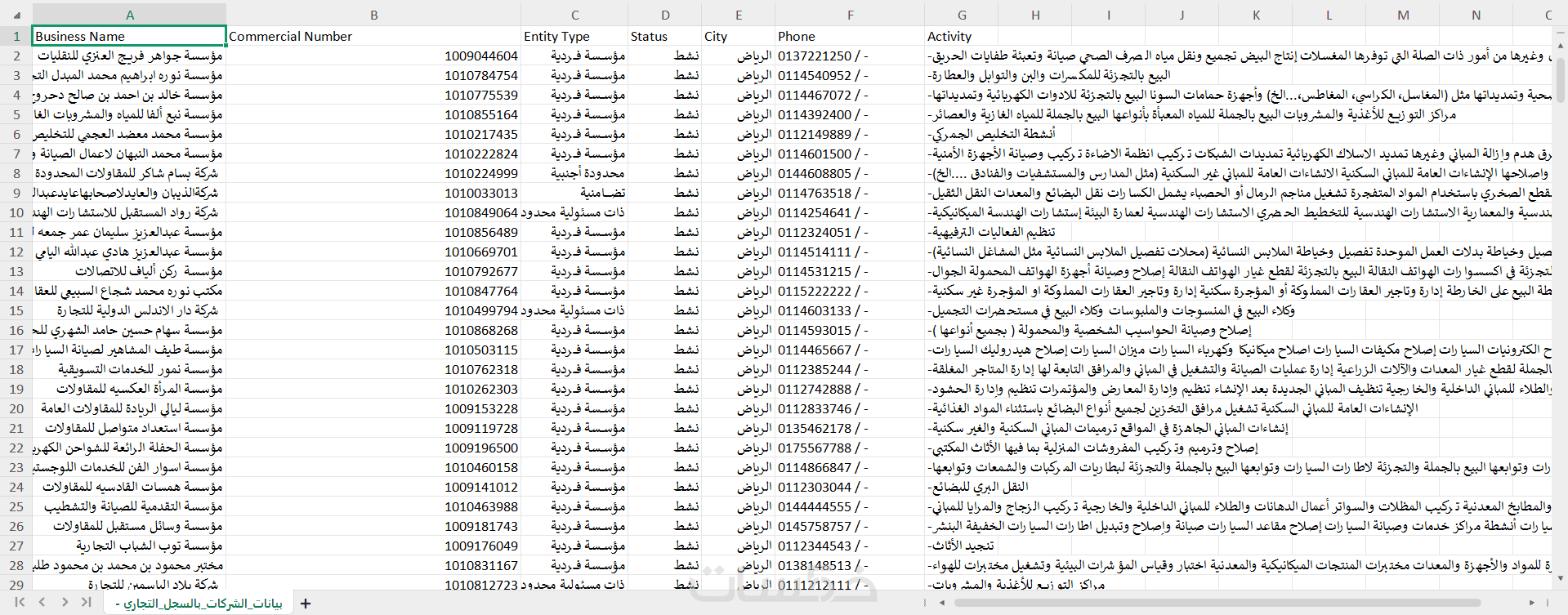Select column D header

tap(665, 15)
